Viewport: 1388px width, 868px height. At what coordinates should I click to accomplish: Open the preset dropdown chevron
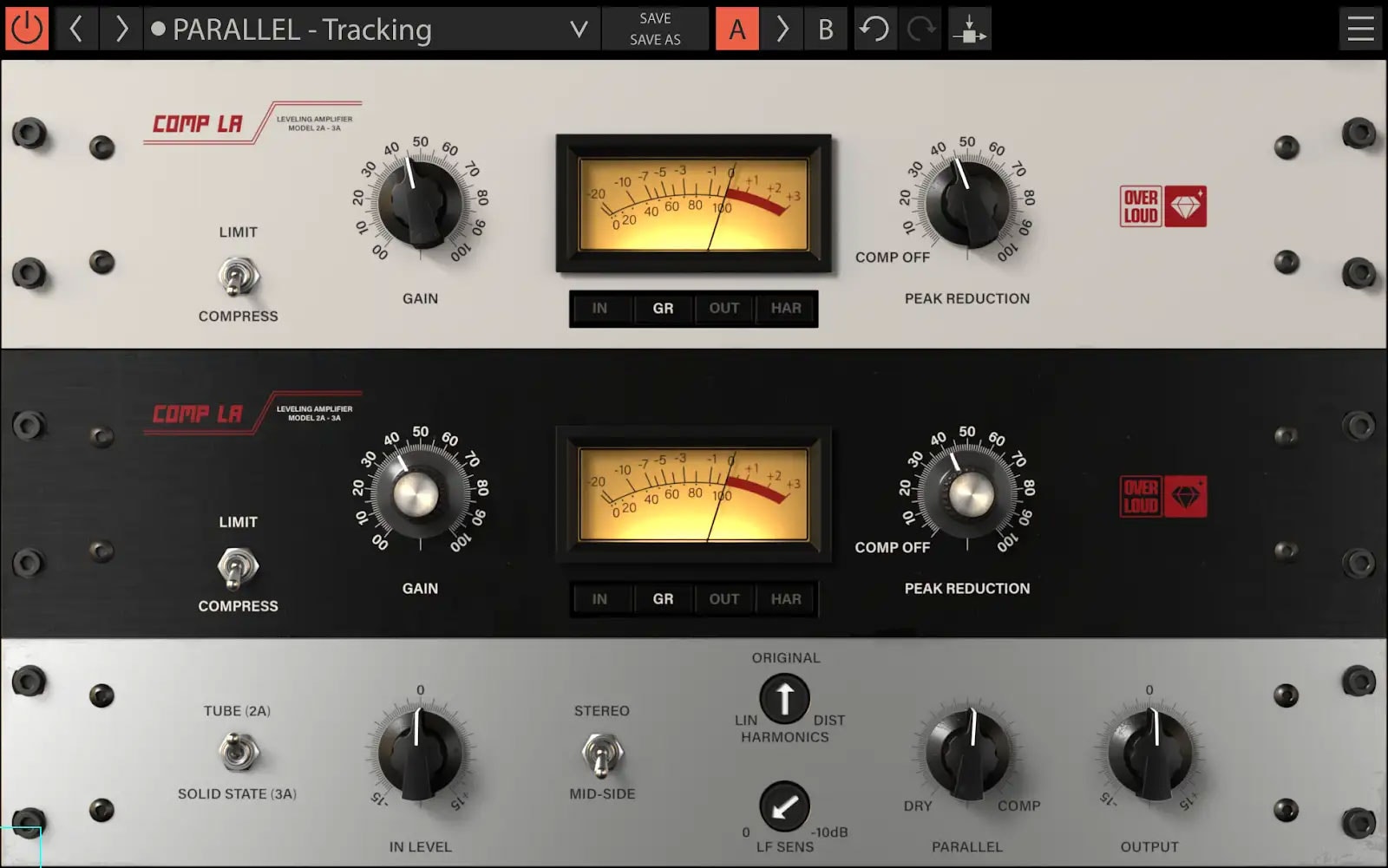point(579,29)
